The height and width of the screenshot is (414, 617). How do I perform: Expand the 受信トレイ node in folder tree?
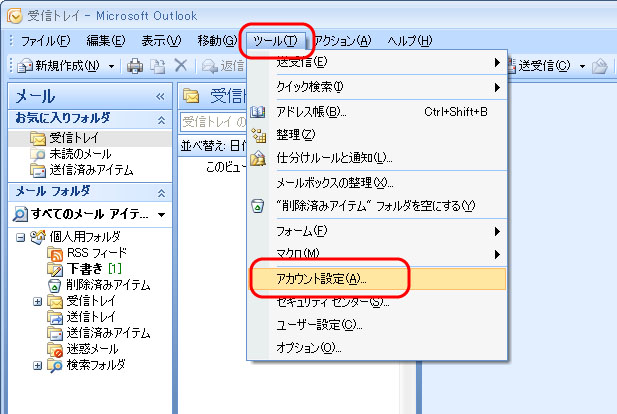point(37,301)
